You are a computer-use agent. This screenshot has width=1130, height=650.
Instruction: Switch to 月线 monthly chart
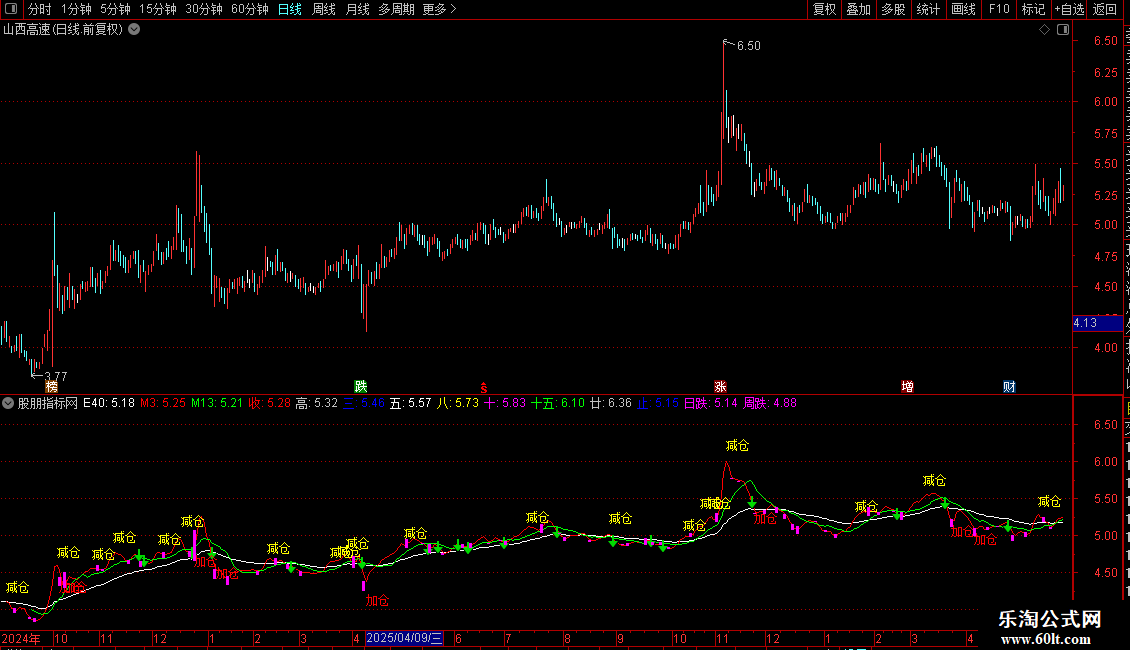coord(357,9)
